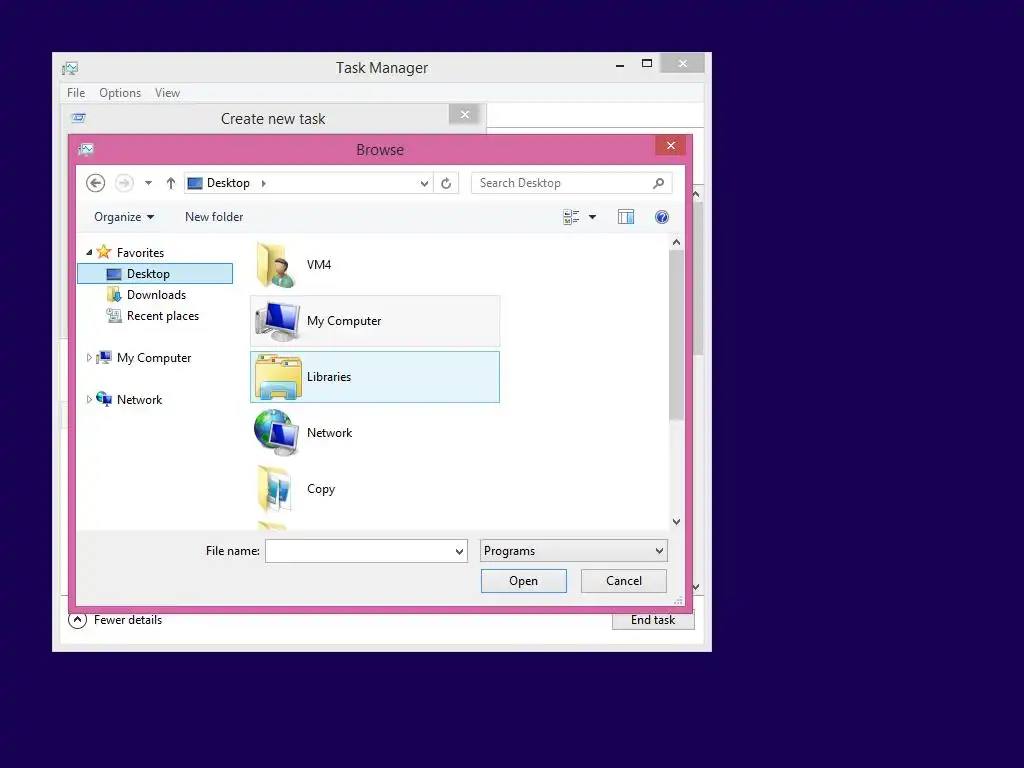Open the Organize menu
The height and width of the screenshot is (768, 1024).
click(124, 217)
